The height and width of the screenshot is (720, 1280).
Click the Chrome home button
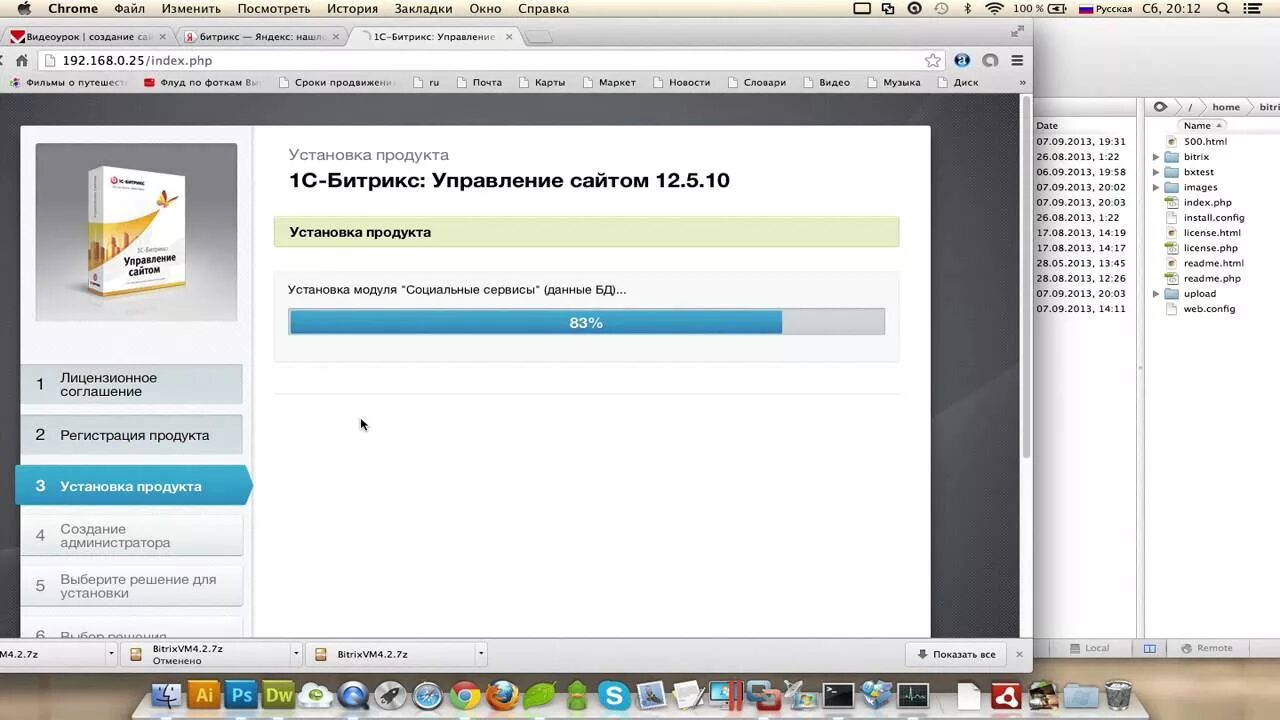coord(21,60)
